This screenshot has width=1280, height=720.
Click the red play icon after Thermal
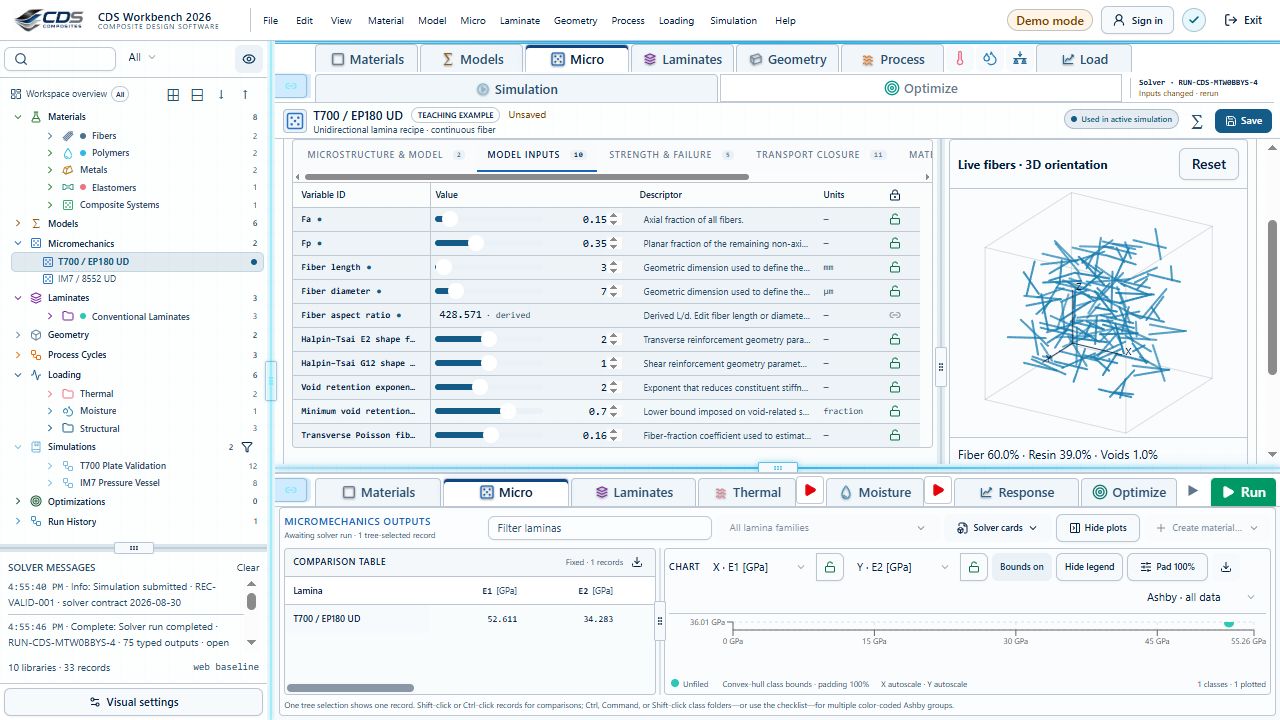point(810,491)
